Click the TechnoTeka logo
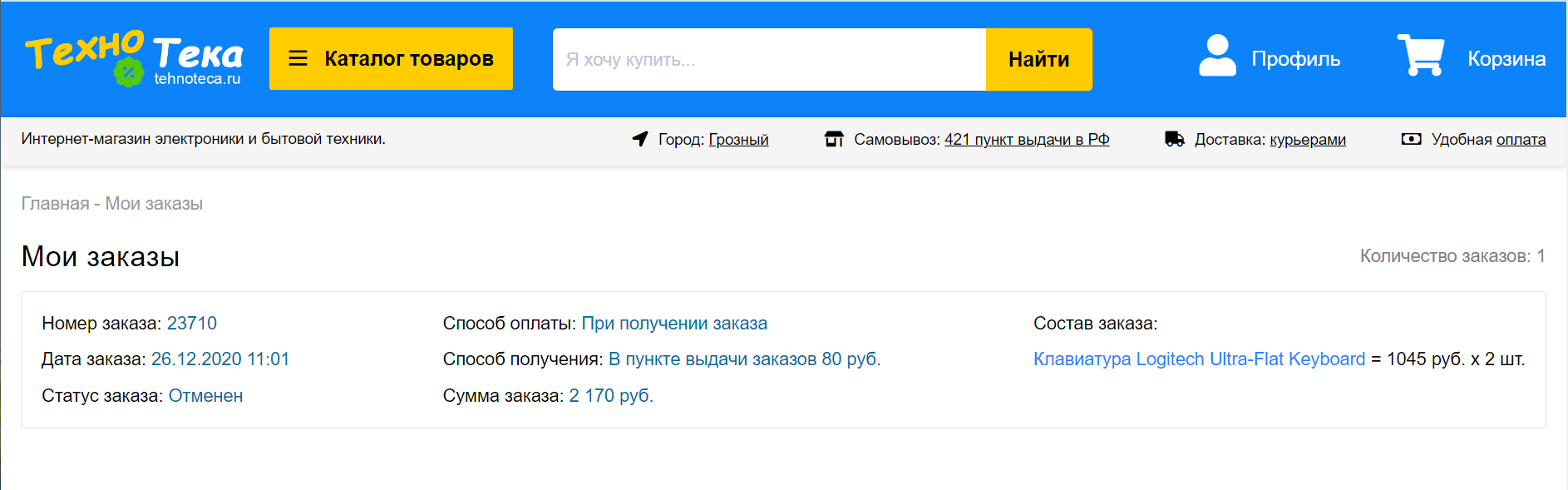 pos(134,58)
